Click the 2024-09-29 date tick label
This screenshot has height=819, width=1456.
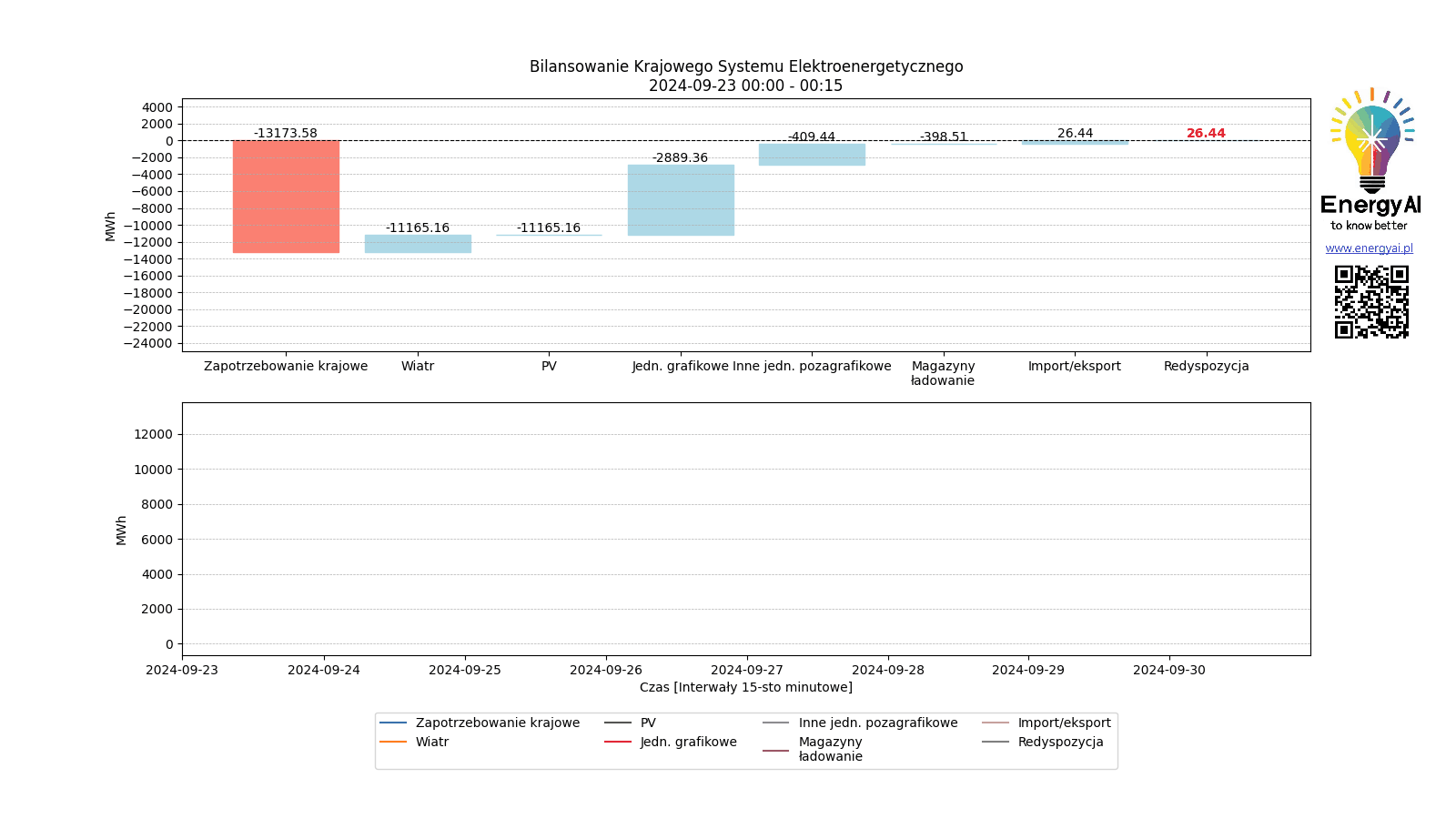tap(1028, 670)
